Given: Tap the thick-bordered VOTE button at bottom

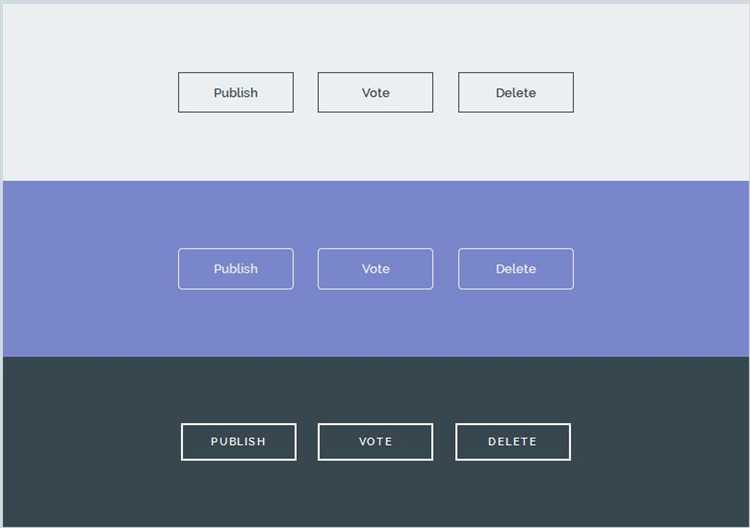Looking at the screenshot, I should (x=376, y=442).
